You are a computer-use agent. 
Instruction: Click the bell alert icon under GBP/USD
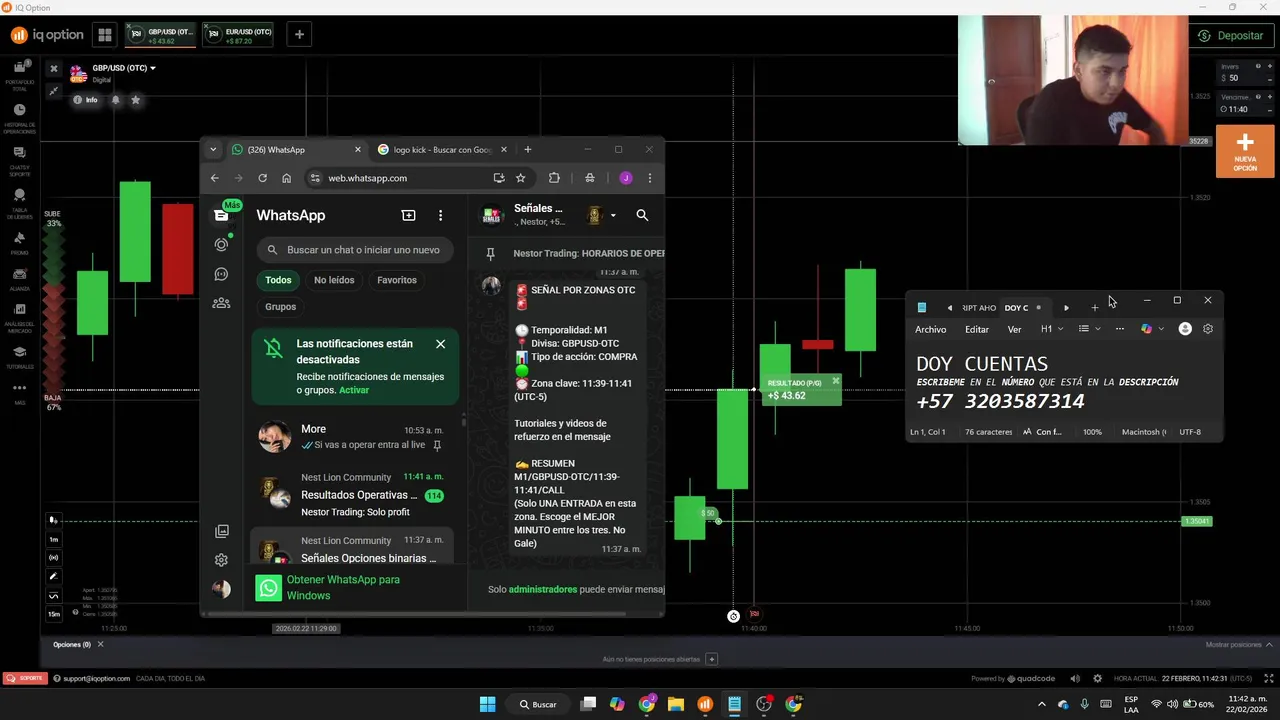pyautogui.click(x=116, y=100)
